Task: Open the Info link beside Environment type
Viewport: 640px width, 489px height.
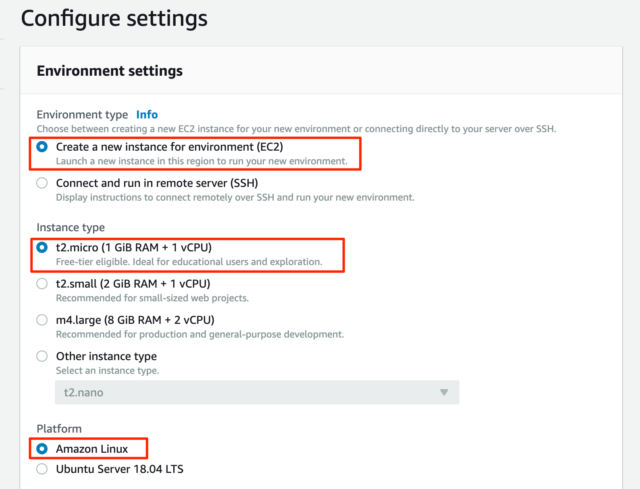Action: (x=147, y=115)
